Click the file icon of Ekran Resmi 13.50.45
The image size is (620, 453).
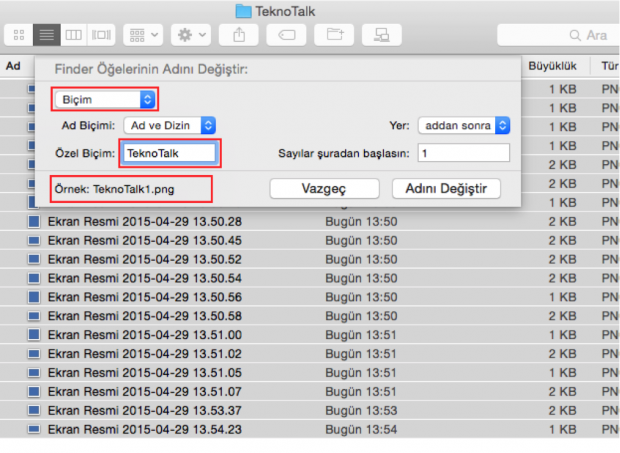34,241
